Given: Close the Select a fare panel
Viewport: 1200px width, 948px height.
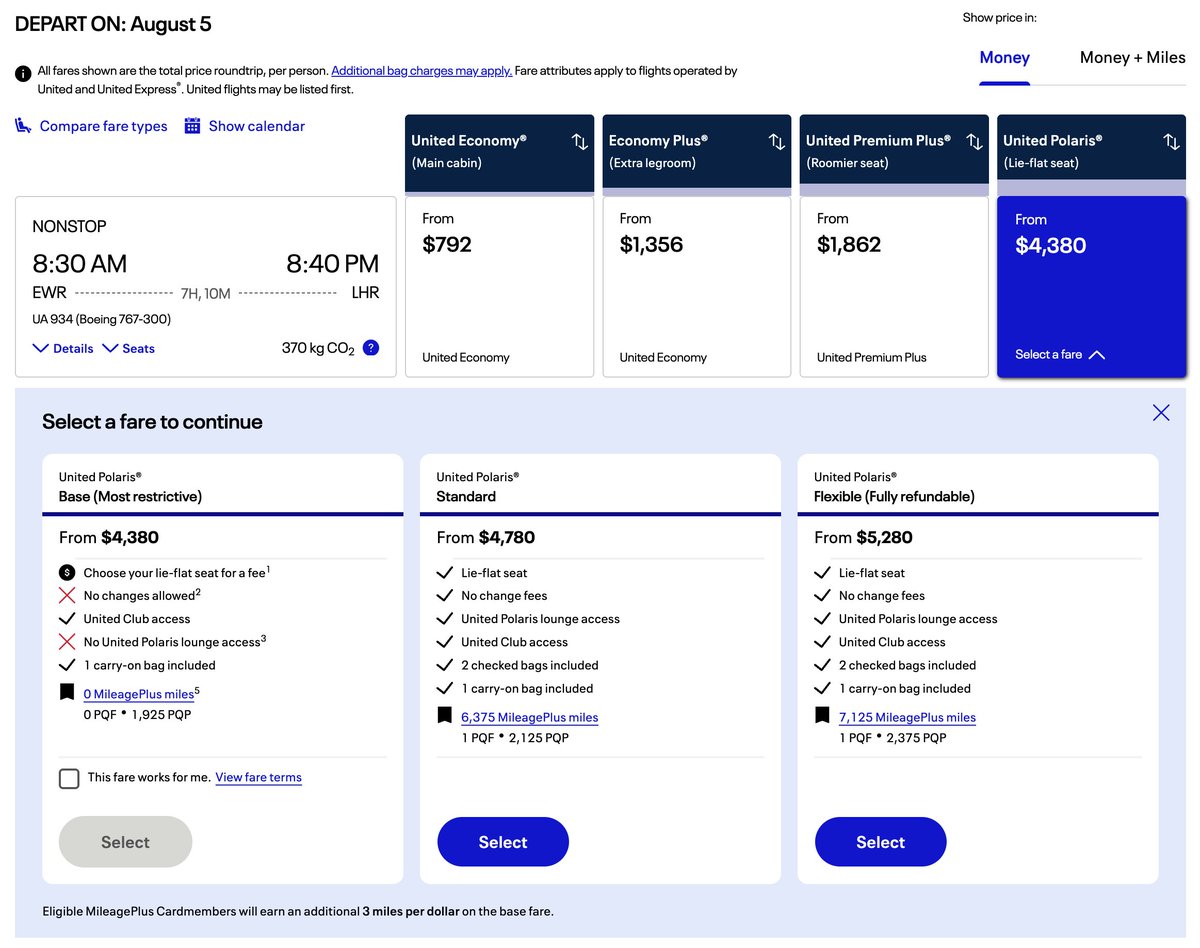Looking at the screenshot, I should 1161,412.
